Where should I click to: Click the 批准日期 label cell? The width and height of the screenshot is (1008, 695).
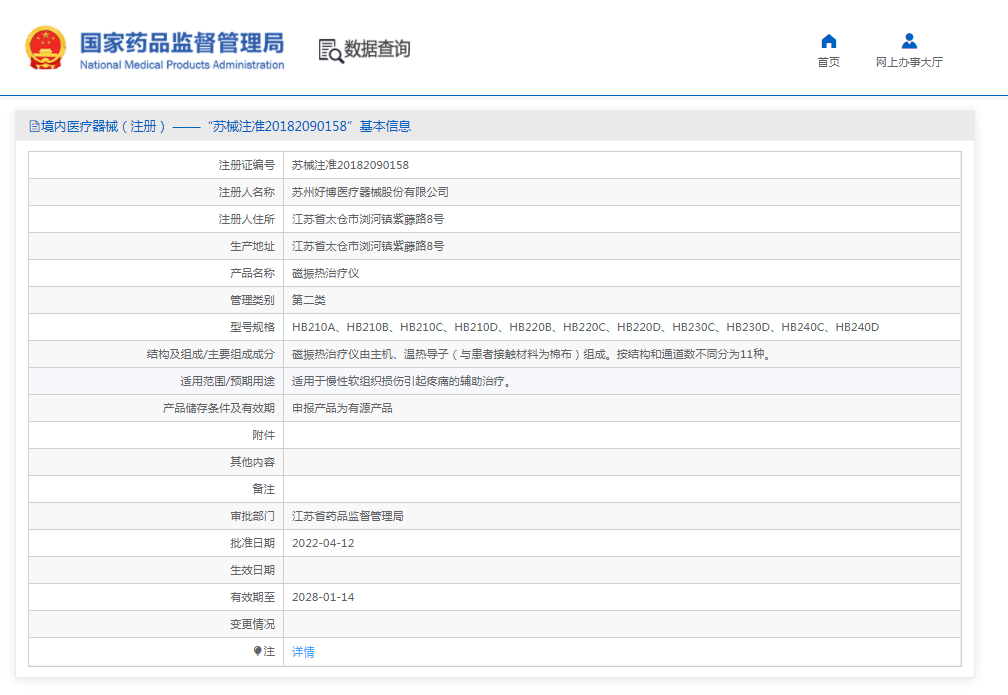point(156,543)
